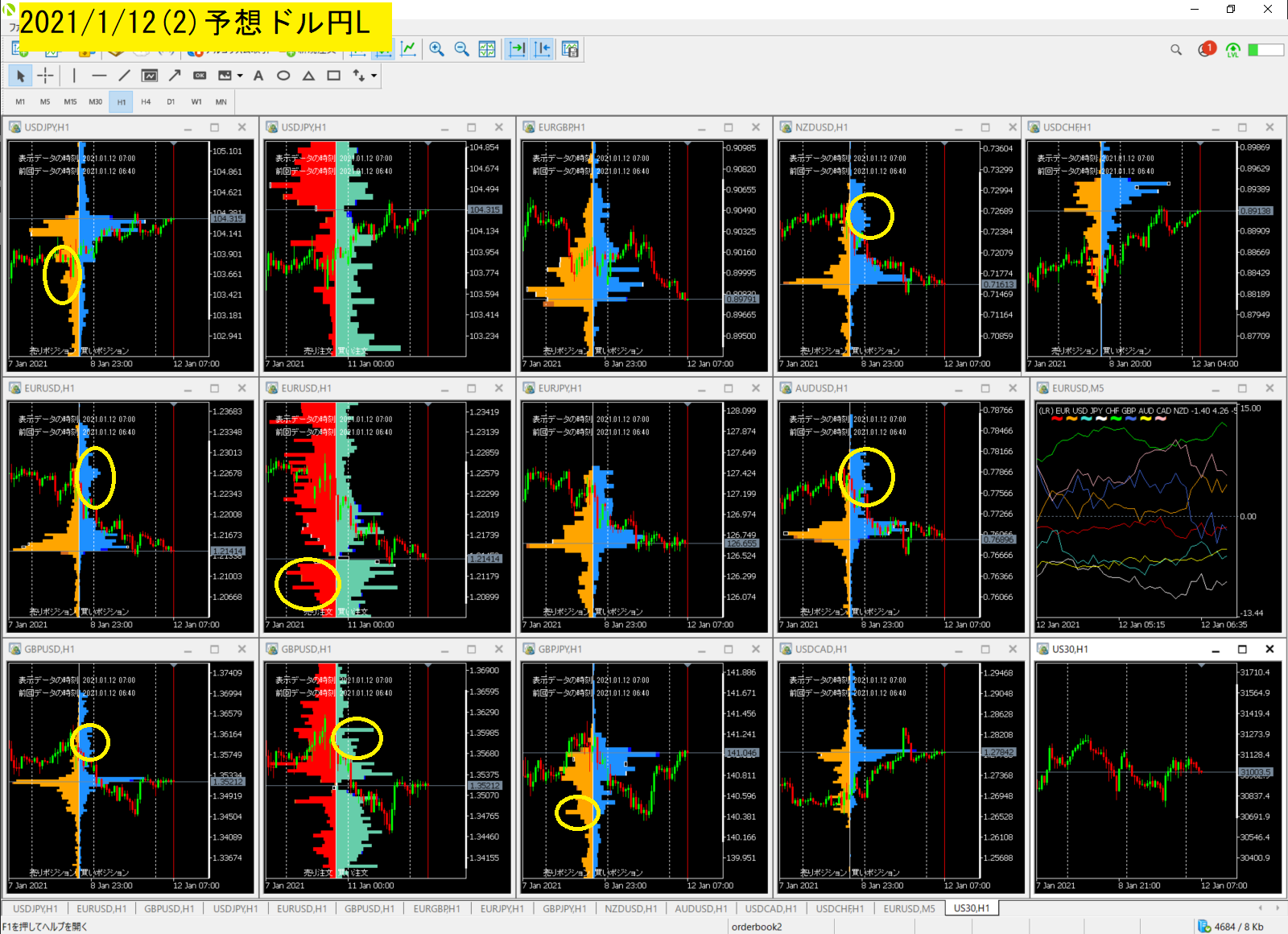The image size is (1288, 934).
Task: Open the EURUSD,M5 bottom tab
Action: [x=910, y=909]
